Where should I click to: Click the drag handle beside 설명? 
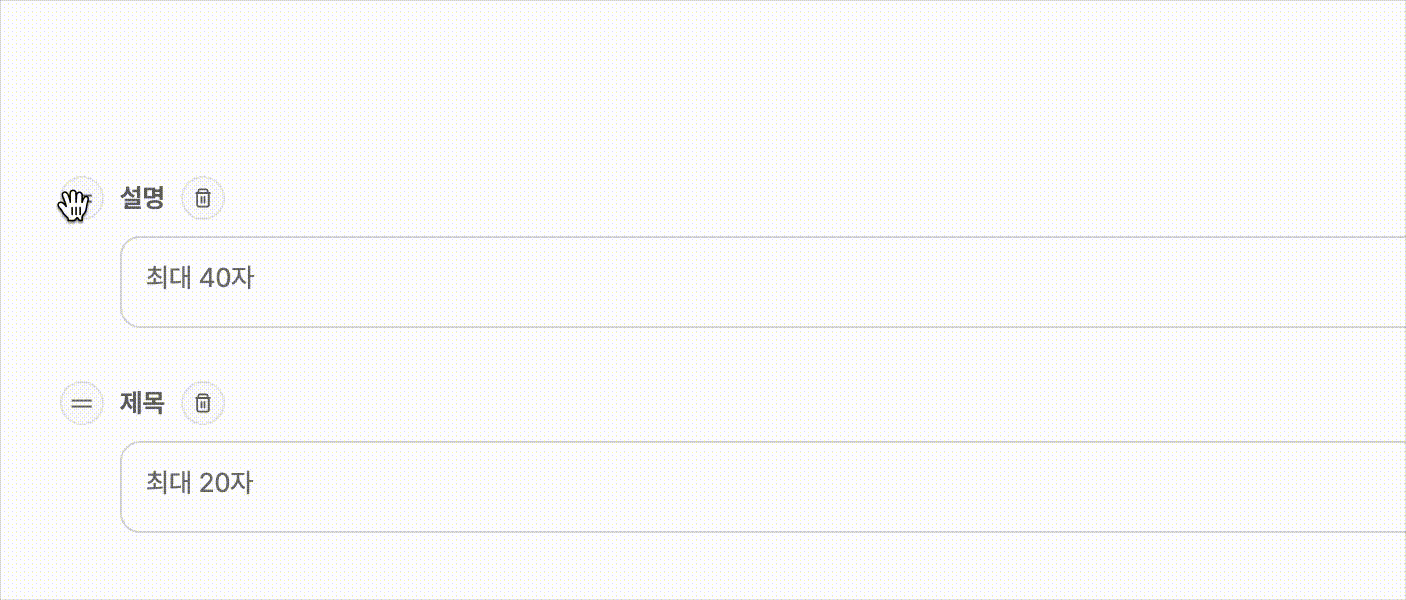(82, 198)
